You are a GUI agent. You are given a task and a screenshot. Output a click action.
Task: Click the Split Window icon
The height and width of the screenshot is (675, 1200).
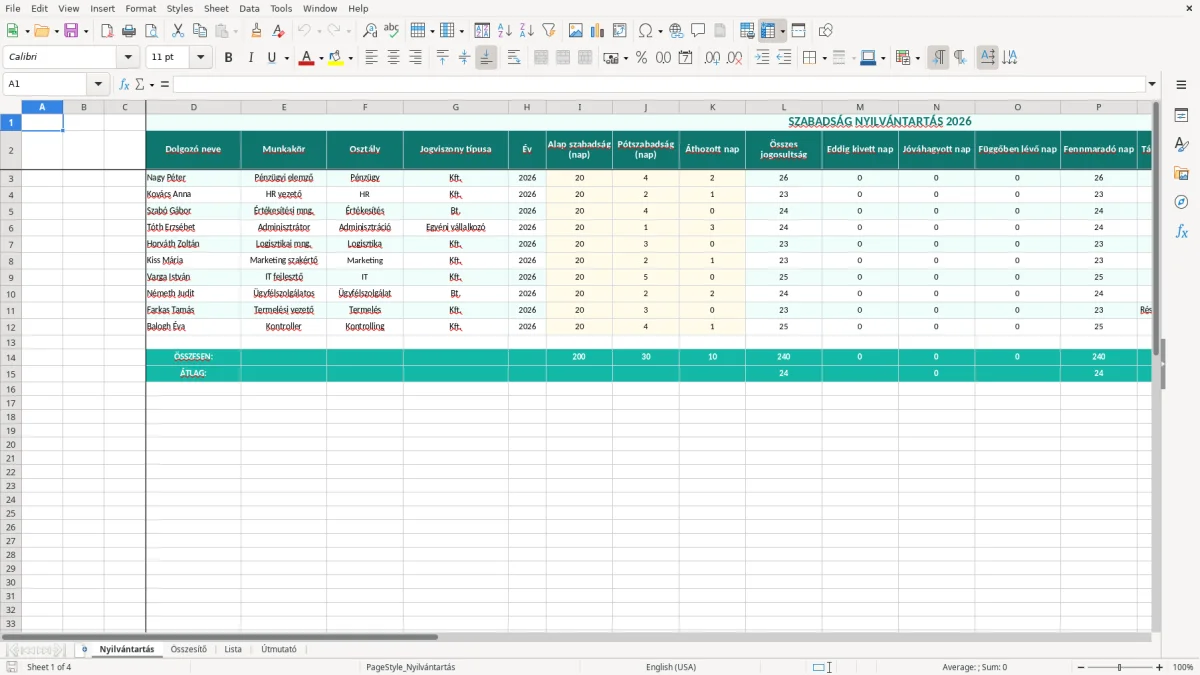(x=799, y=31)
